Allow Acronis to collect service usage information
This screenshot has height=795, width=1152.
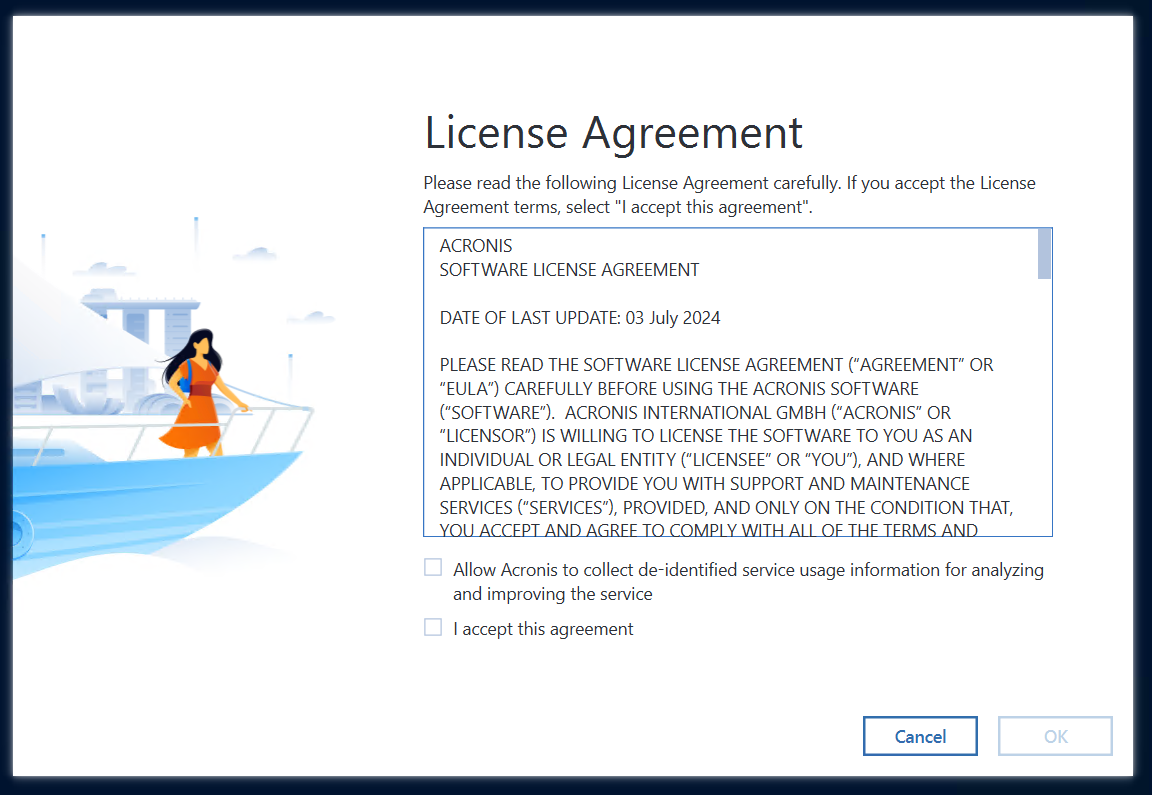click(x=432, y=567)
